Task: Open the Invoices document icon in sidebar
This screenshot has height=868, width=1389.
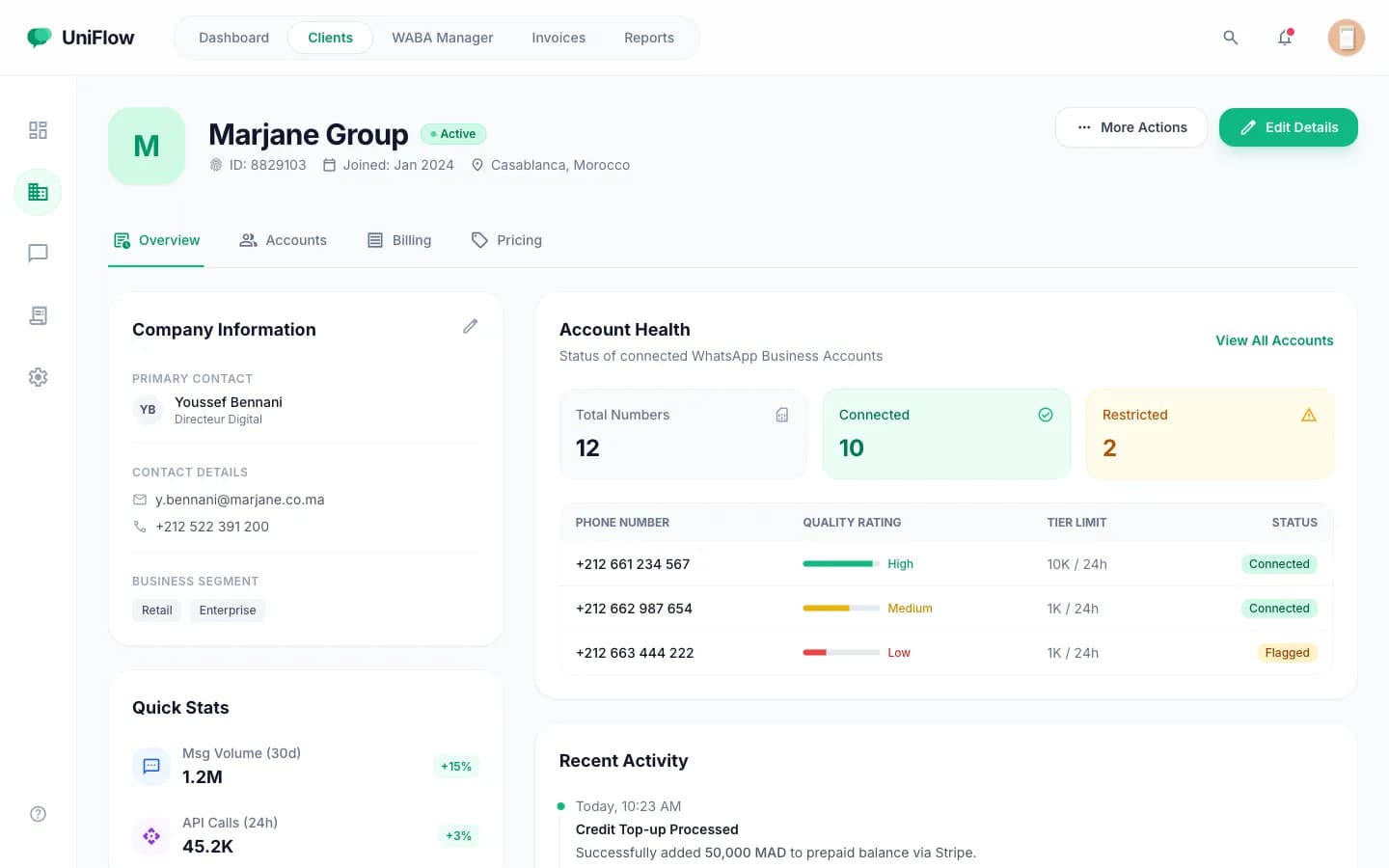Action: (x=38, y=315)
